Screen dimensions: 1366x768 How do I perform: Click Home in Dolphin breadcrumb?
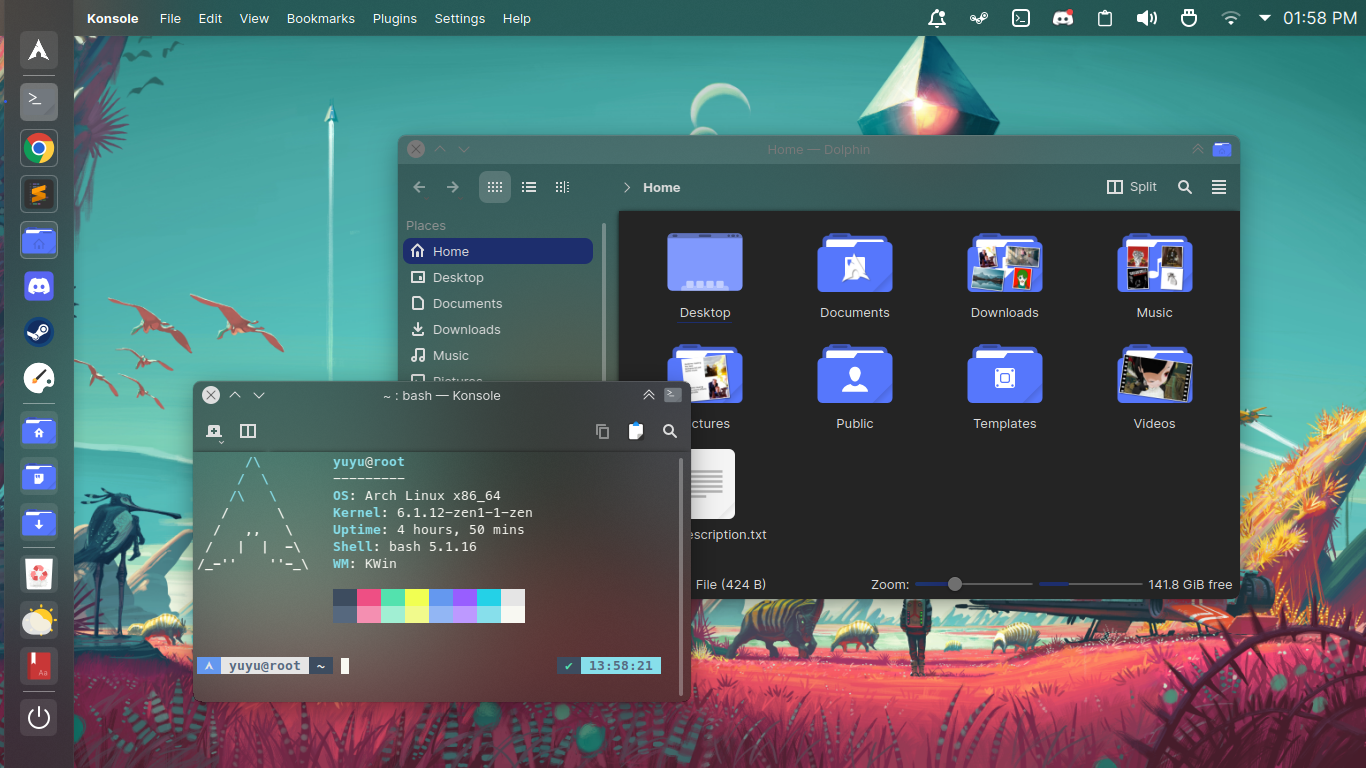[662, 187]
